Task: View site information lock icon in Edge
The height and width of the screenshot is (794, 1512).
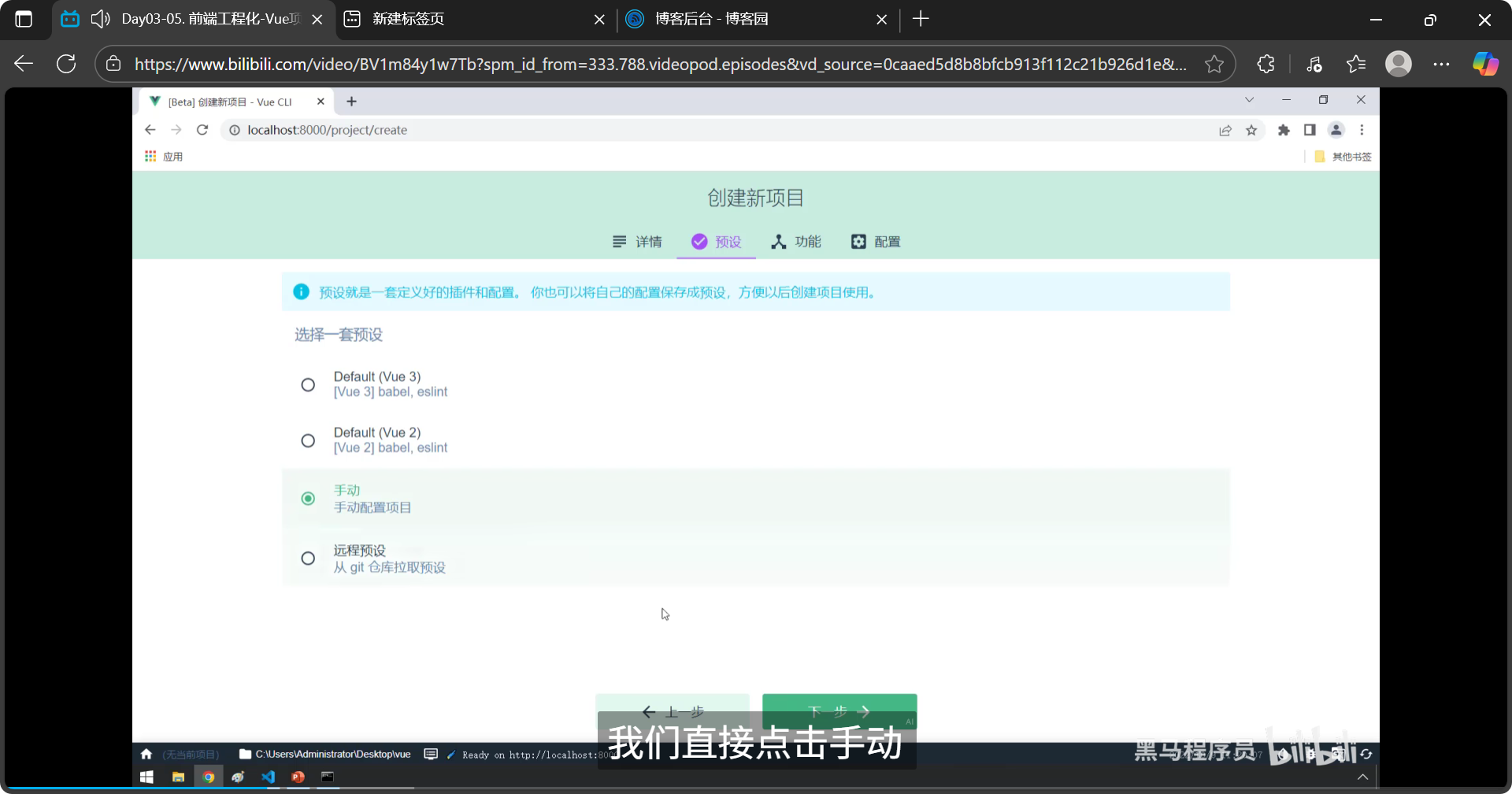Action: click(x=113, y=64)
